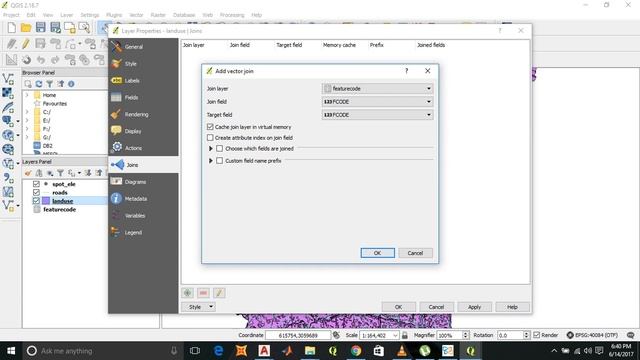Open the Windows Start menu
This screenshot has height=360, width=640.
click(x=11, y=351)
